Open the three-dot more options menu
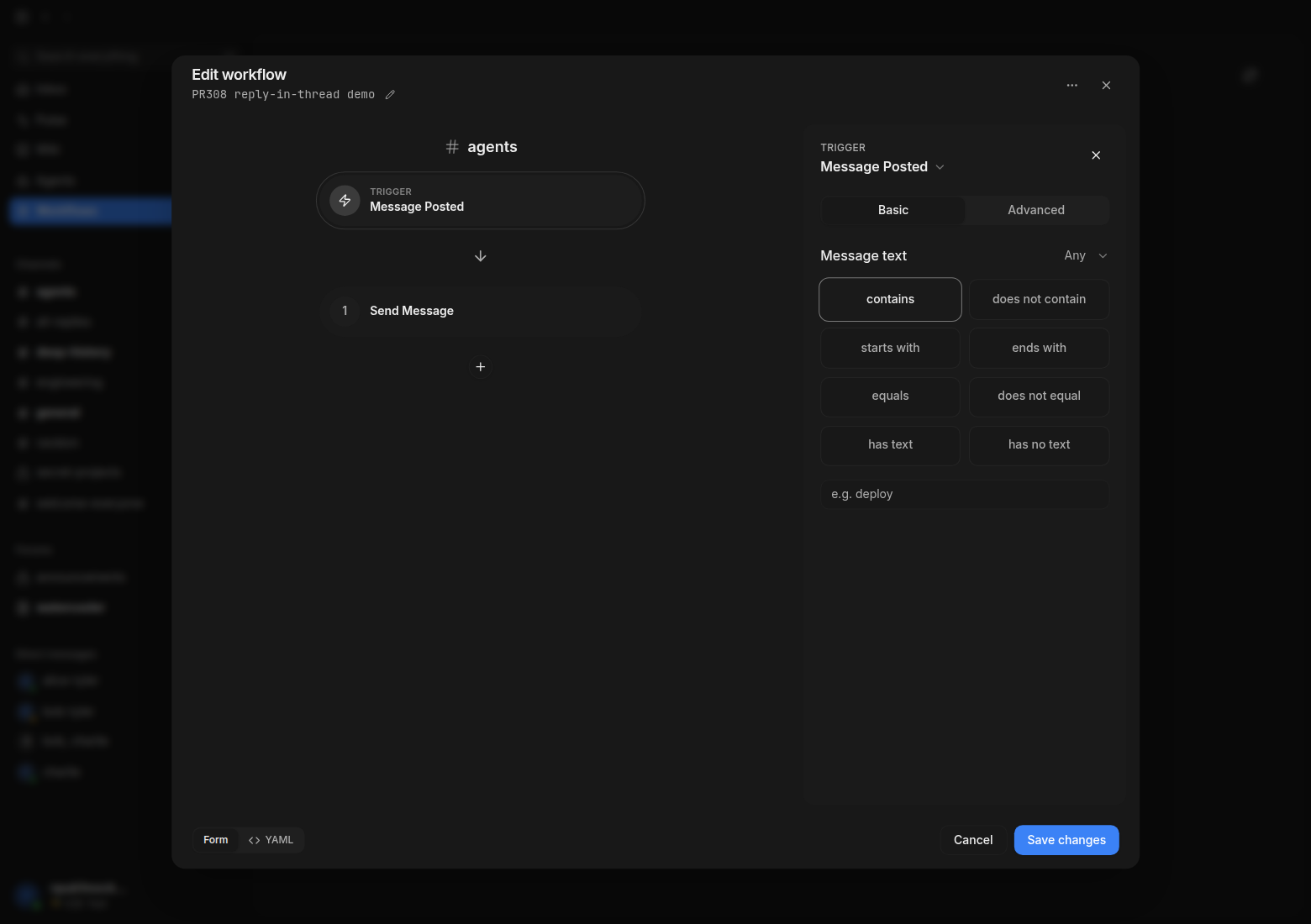Image resolution: width=1311 pixels, height=924 pixels. 1072,85
